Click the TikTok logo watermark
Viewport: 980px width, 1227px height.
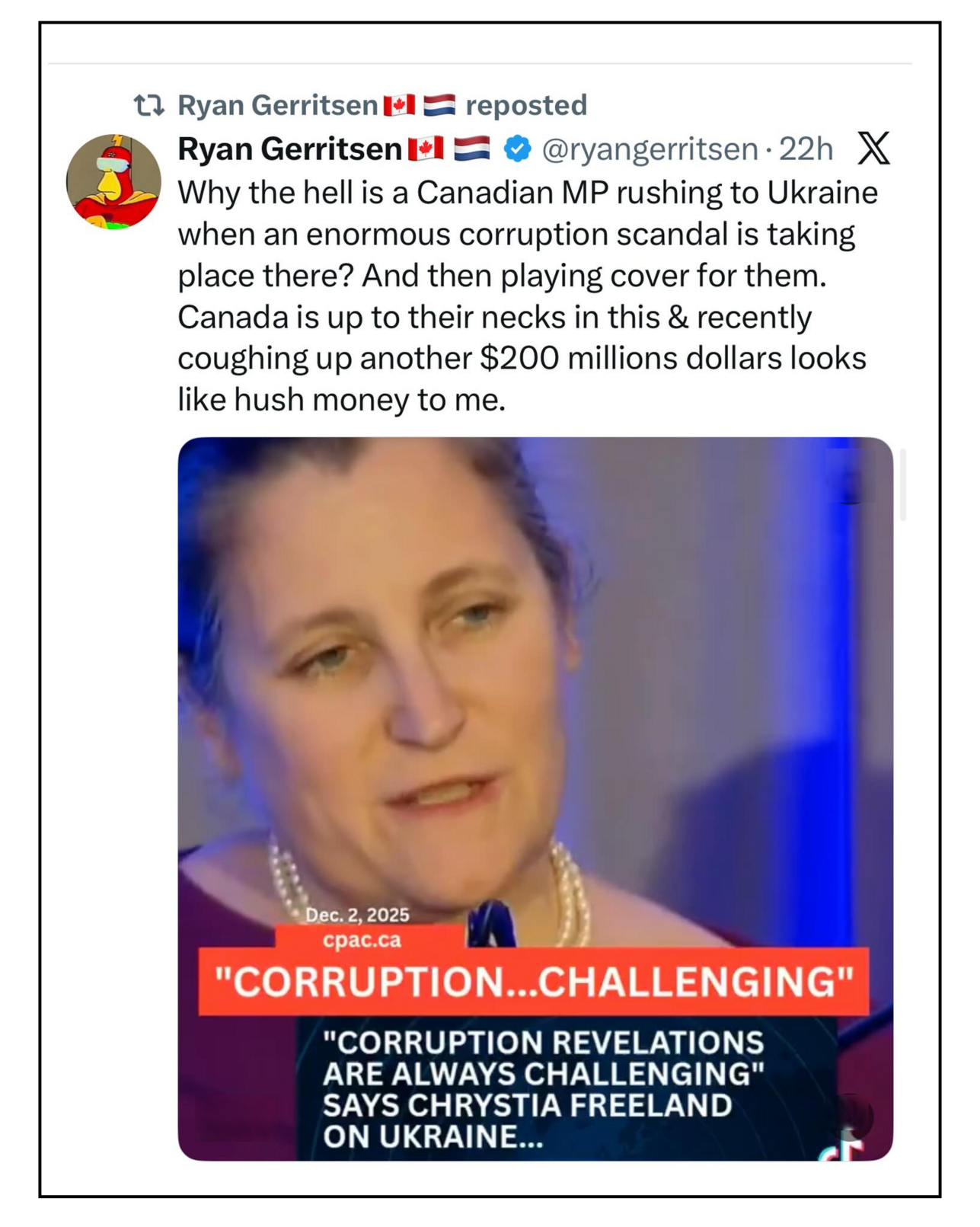point(844,1148)
